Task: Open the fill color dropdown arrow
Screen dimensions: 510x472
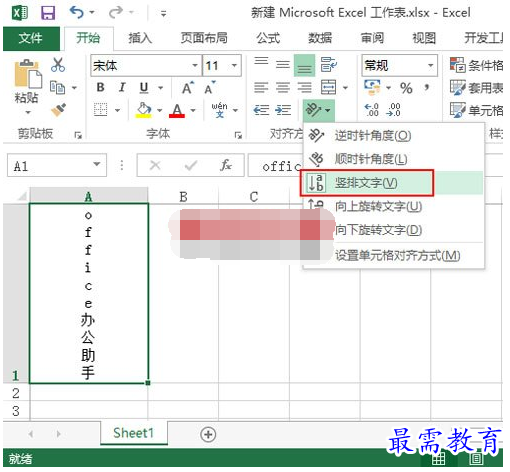Action: [x=160, y=110]
